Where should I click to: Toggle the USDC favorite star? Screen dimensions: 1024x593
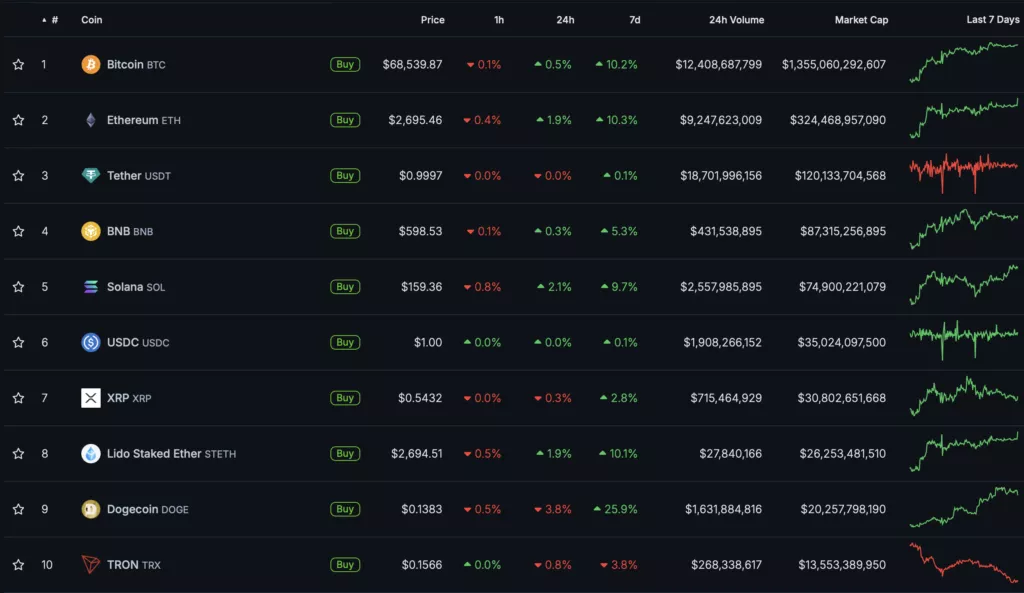[x=18, y=342]
